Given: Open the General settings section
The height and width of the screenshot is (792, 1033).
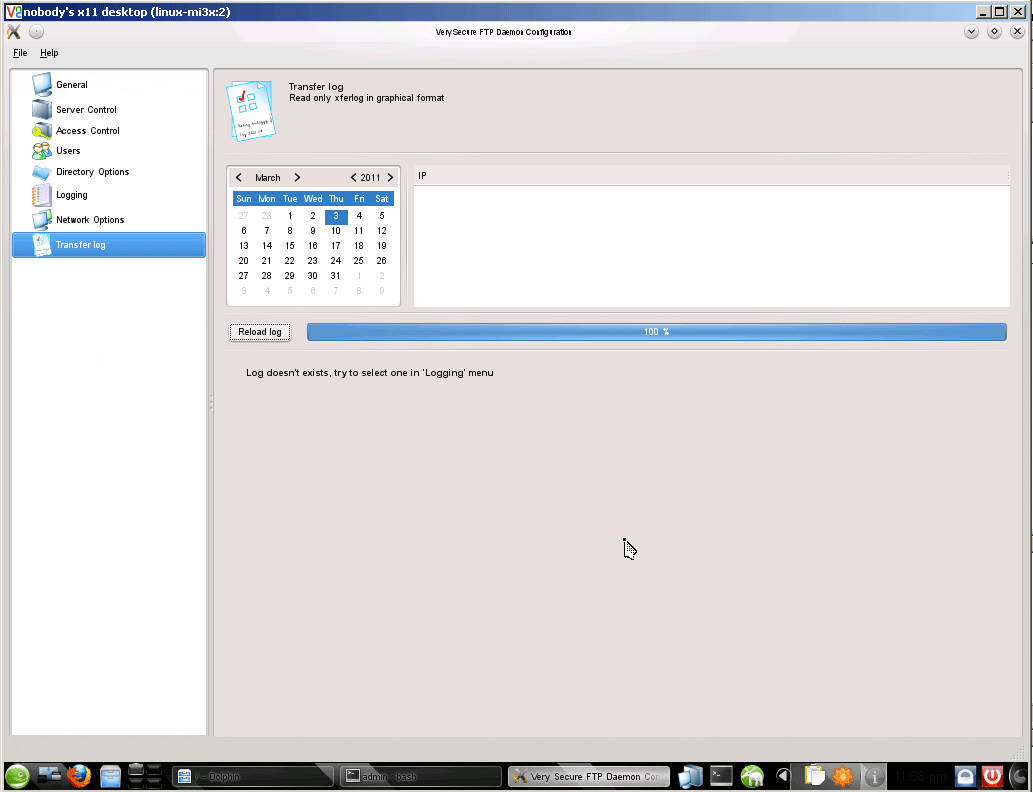Looking at the screenshot, I should [x=109, y=84].
